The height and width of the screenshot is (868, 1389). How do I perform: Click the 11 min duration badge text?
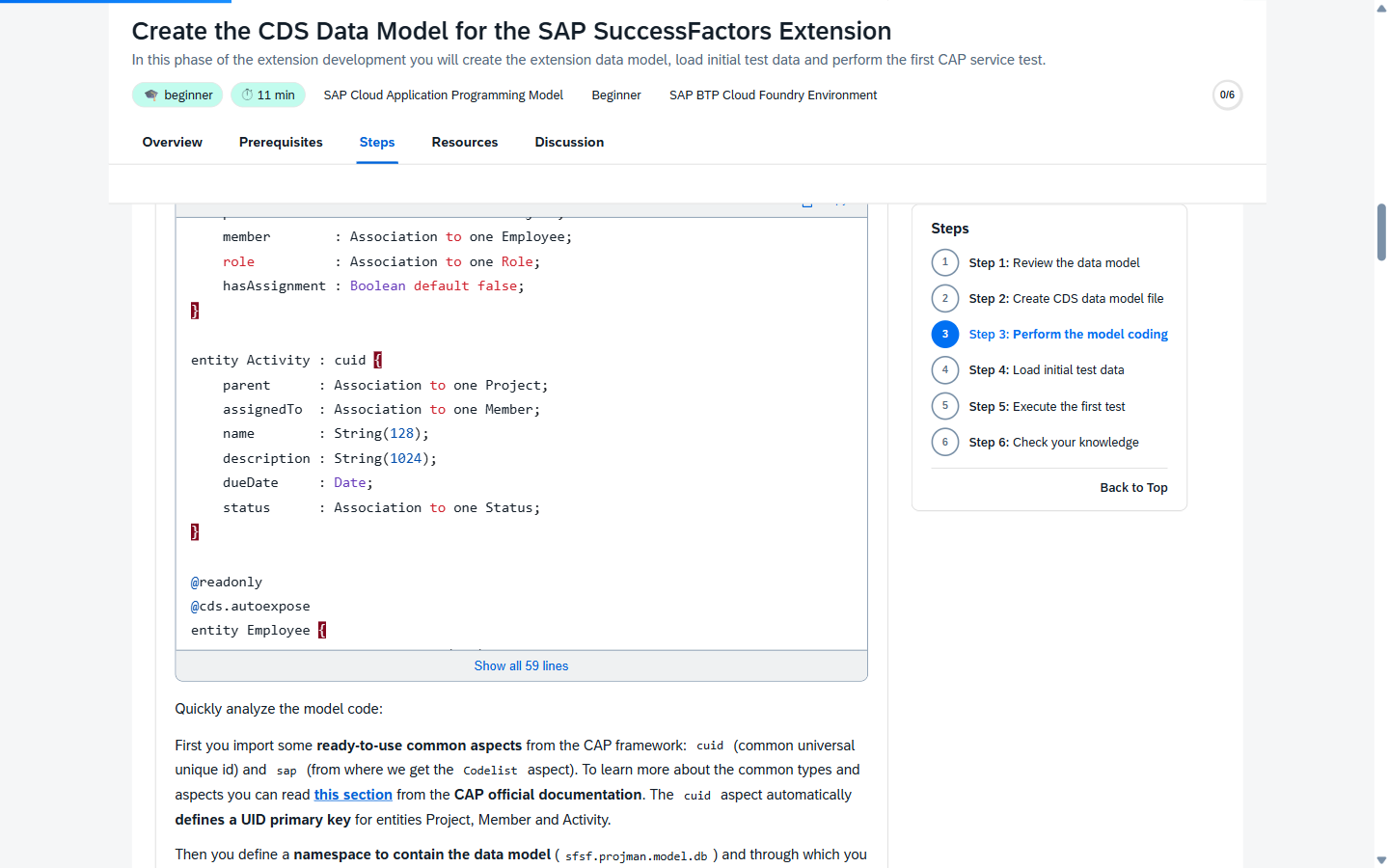point(276,95)
